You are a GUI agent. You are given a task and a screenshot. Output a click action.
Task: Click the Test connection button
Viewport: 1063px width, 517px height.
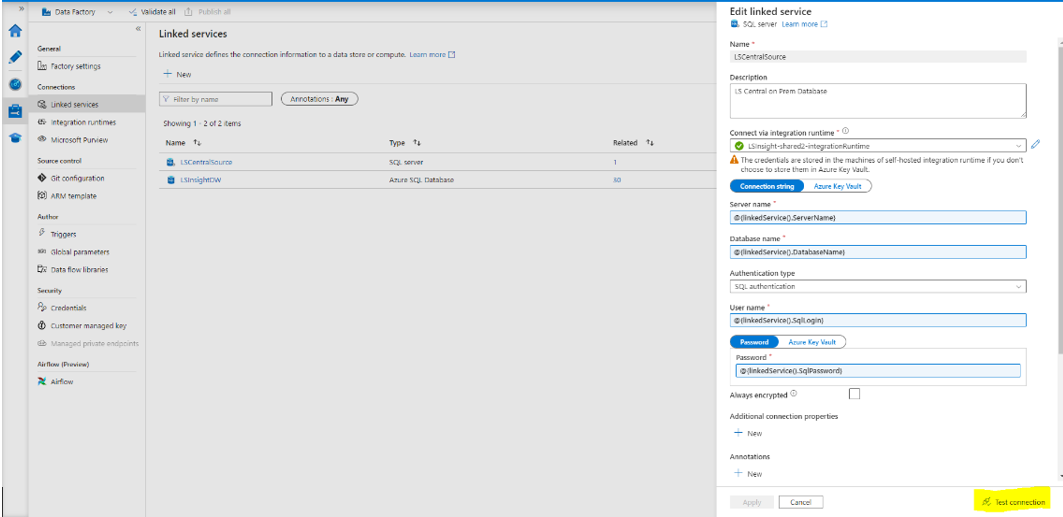point(1013,502)
